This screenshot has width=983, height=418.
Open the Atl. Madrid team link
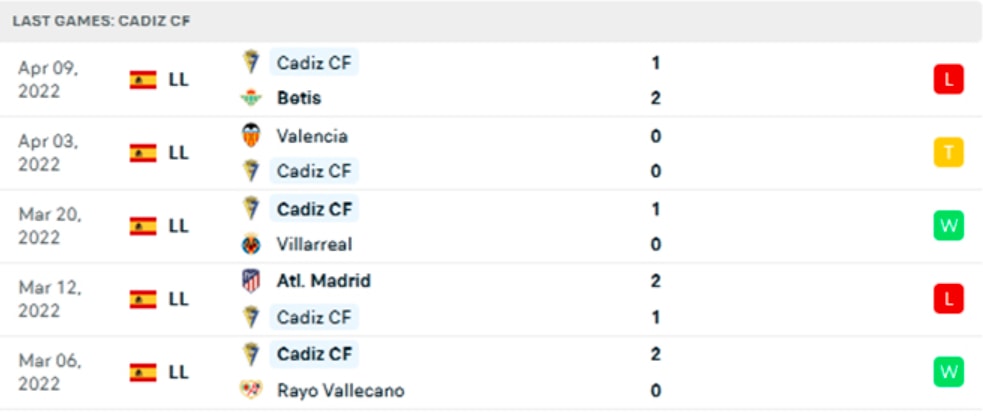323,281
